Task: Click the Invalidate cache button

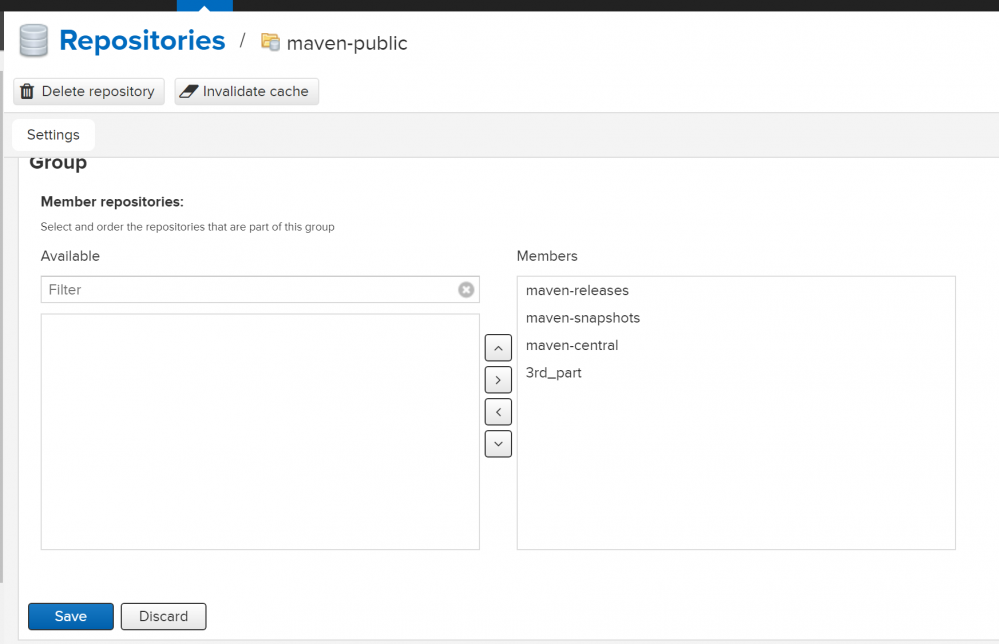Action: (246, 92)
